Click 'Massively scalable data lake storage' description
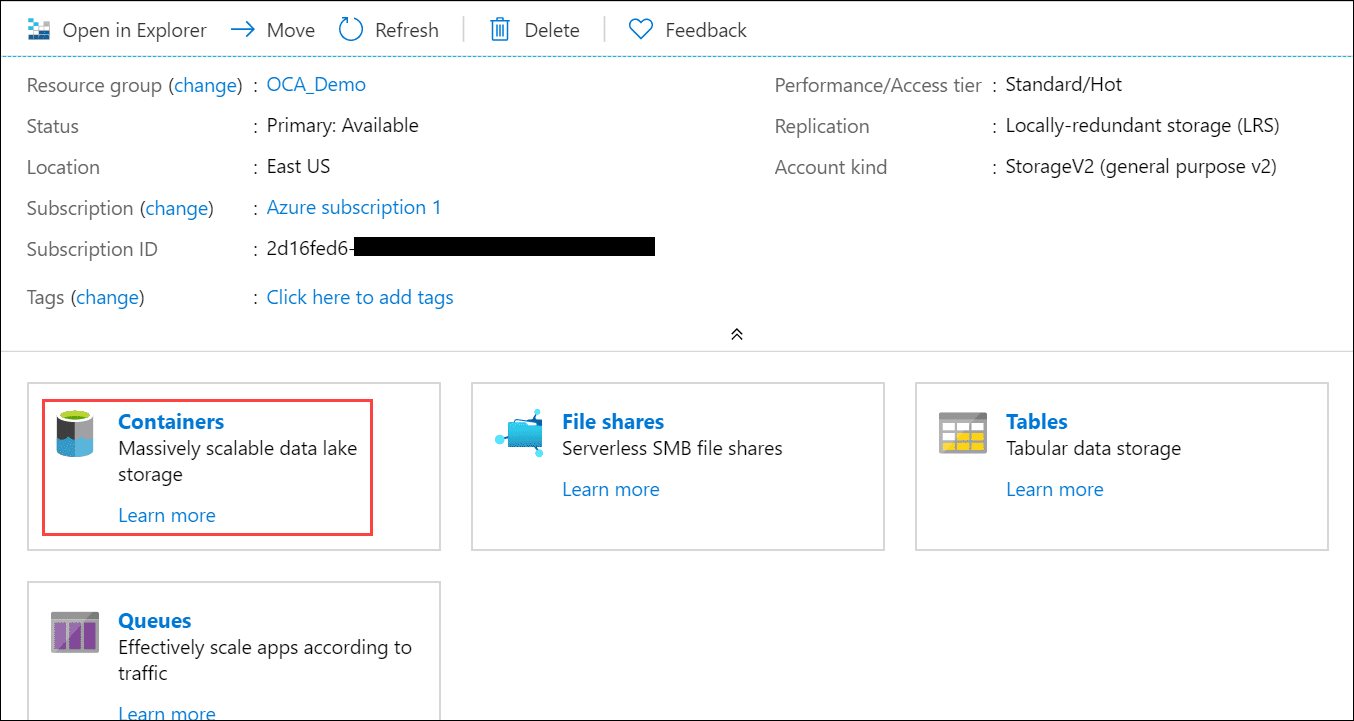 click(238, 461)
